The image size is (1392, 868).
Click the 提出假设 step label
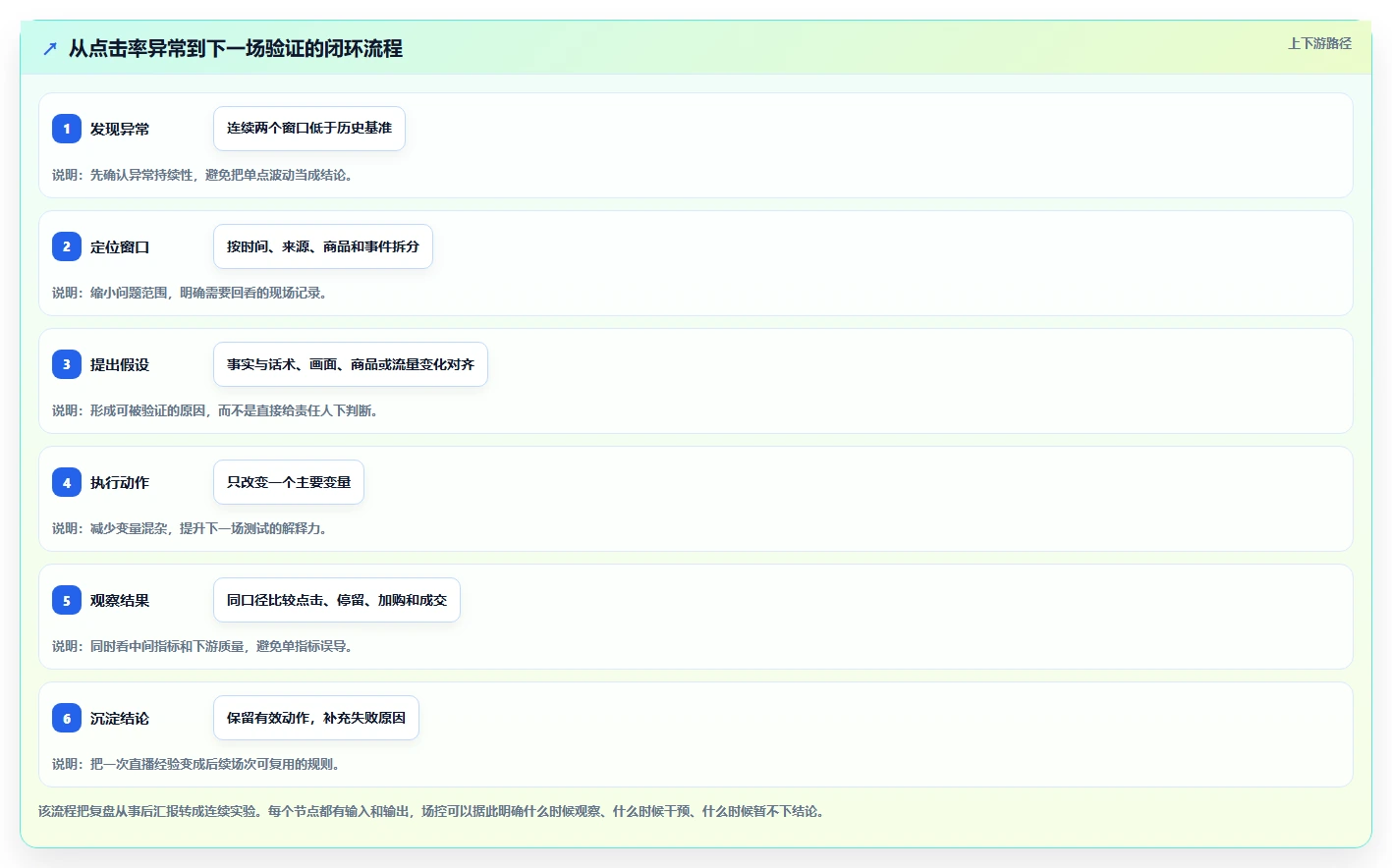120,364
